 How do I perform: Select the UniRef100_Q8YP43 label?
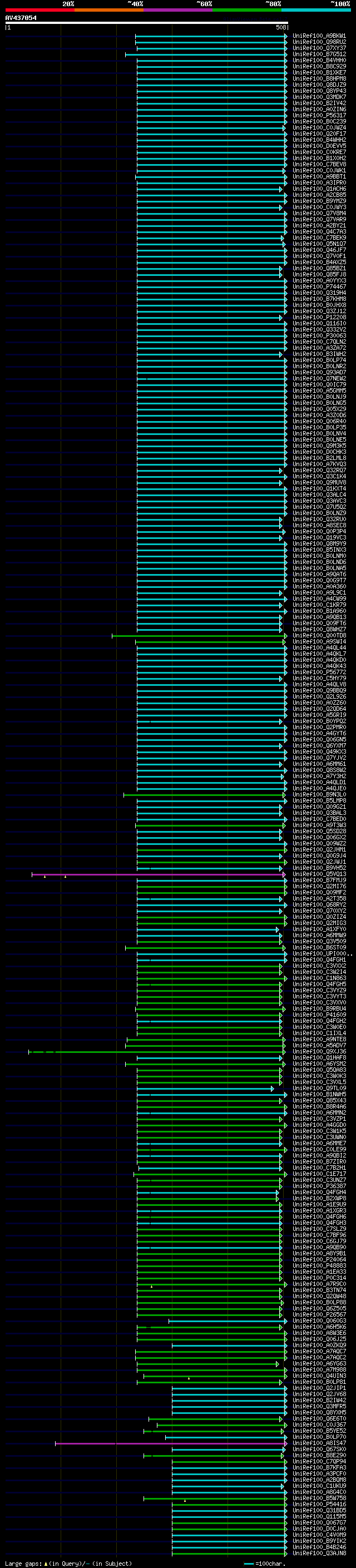click(x=319, y=91)
